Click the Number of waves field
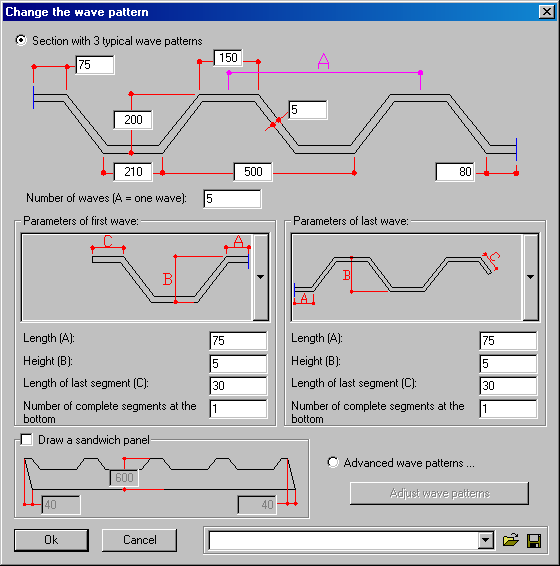The width and height of the screenshot is (560, 566). point(232,199)
